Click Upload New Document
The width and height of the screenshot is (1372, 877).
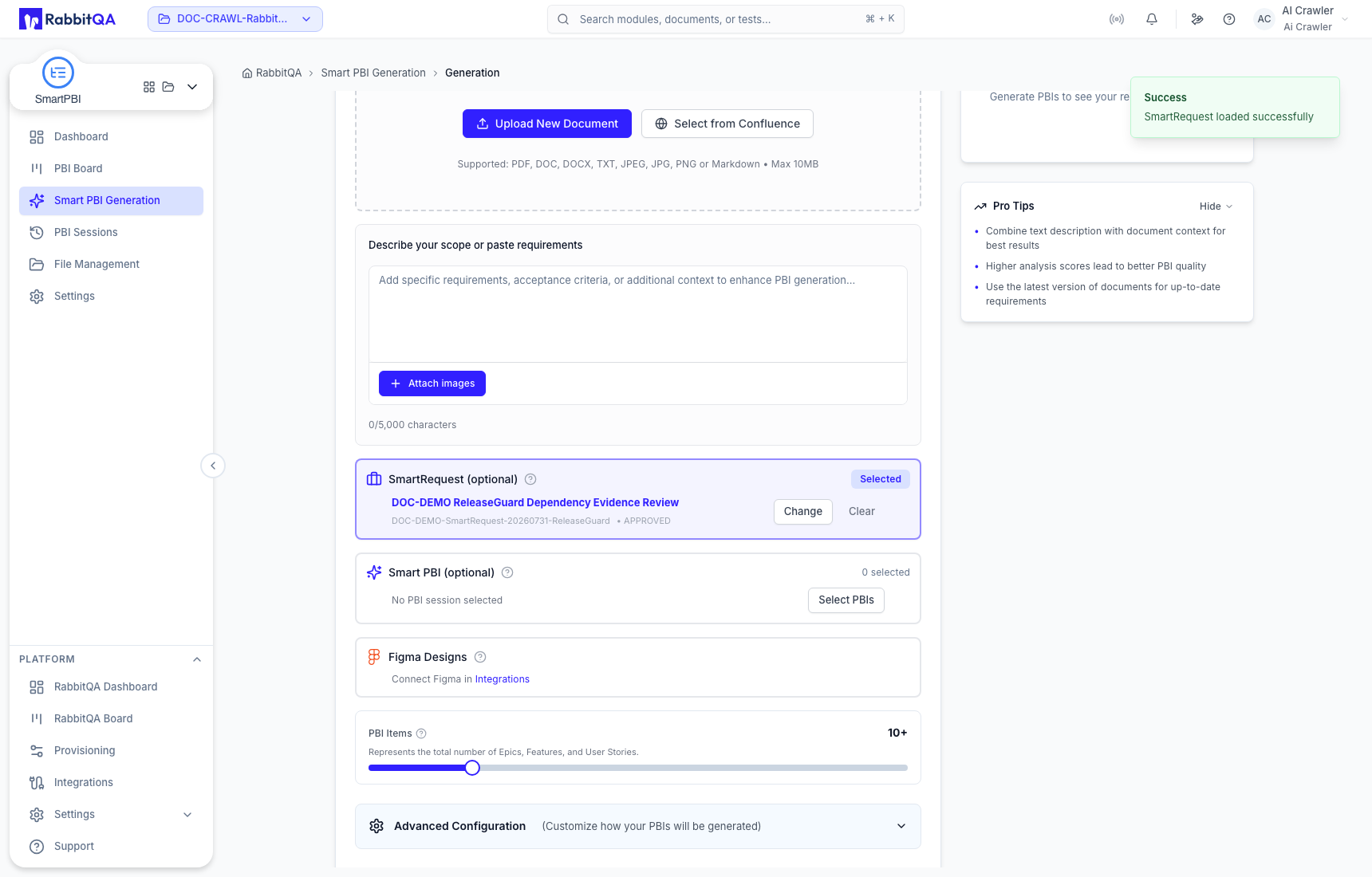[547, 124]
